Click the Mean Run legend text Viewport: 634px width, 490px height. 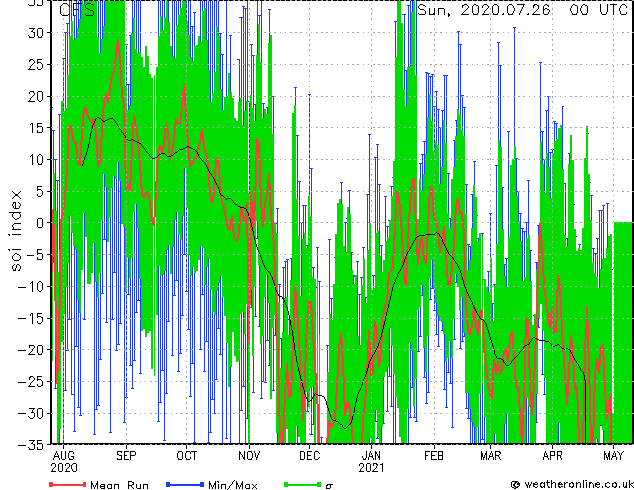coord(120,485)
